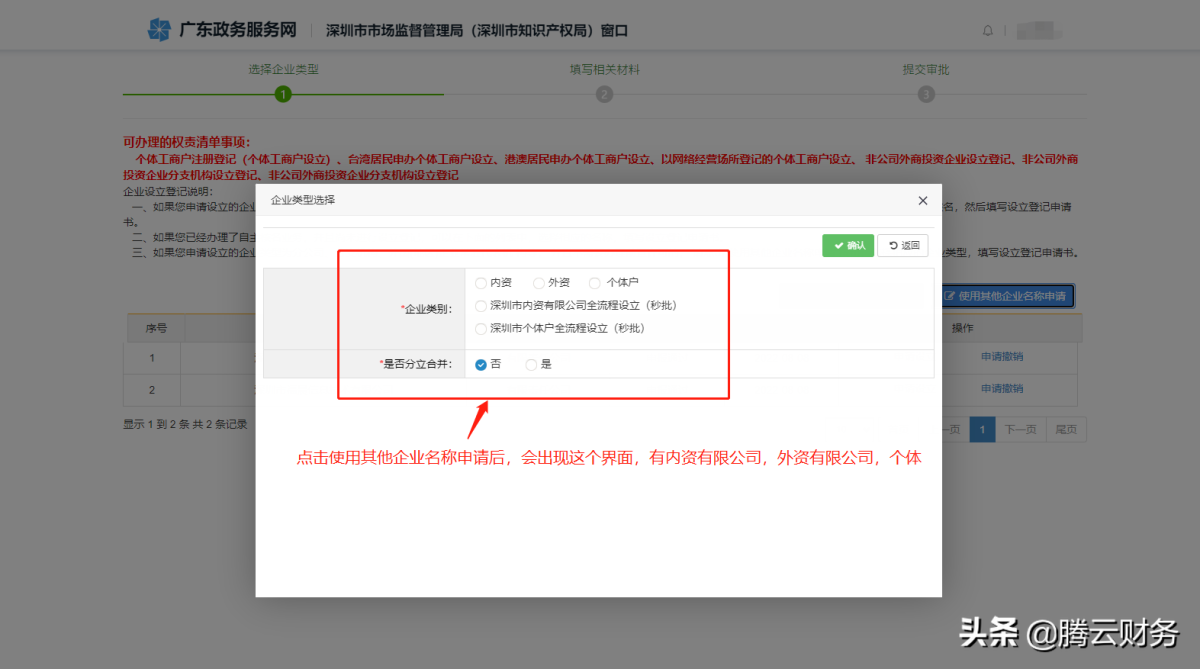The height and width of the screenshot is (669, 1200).
Task: Click step 3 提交审批 indicator
Action: pos(926,94)
